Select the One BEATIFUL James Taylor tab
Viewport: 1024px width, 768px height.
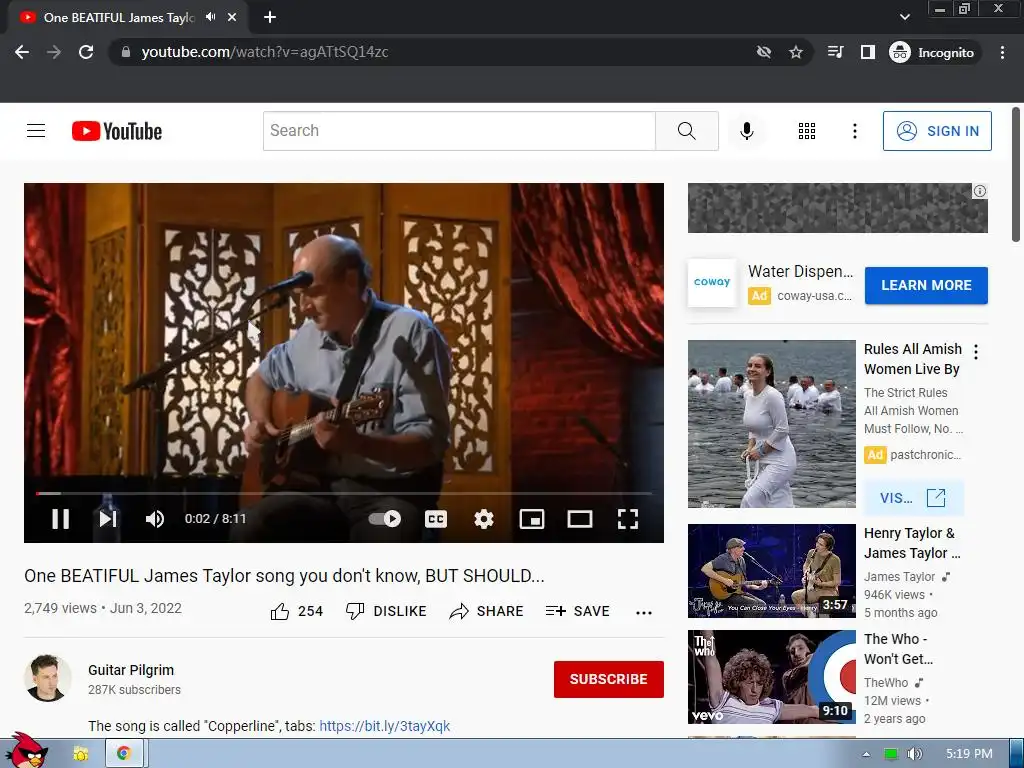coord(120,18)
